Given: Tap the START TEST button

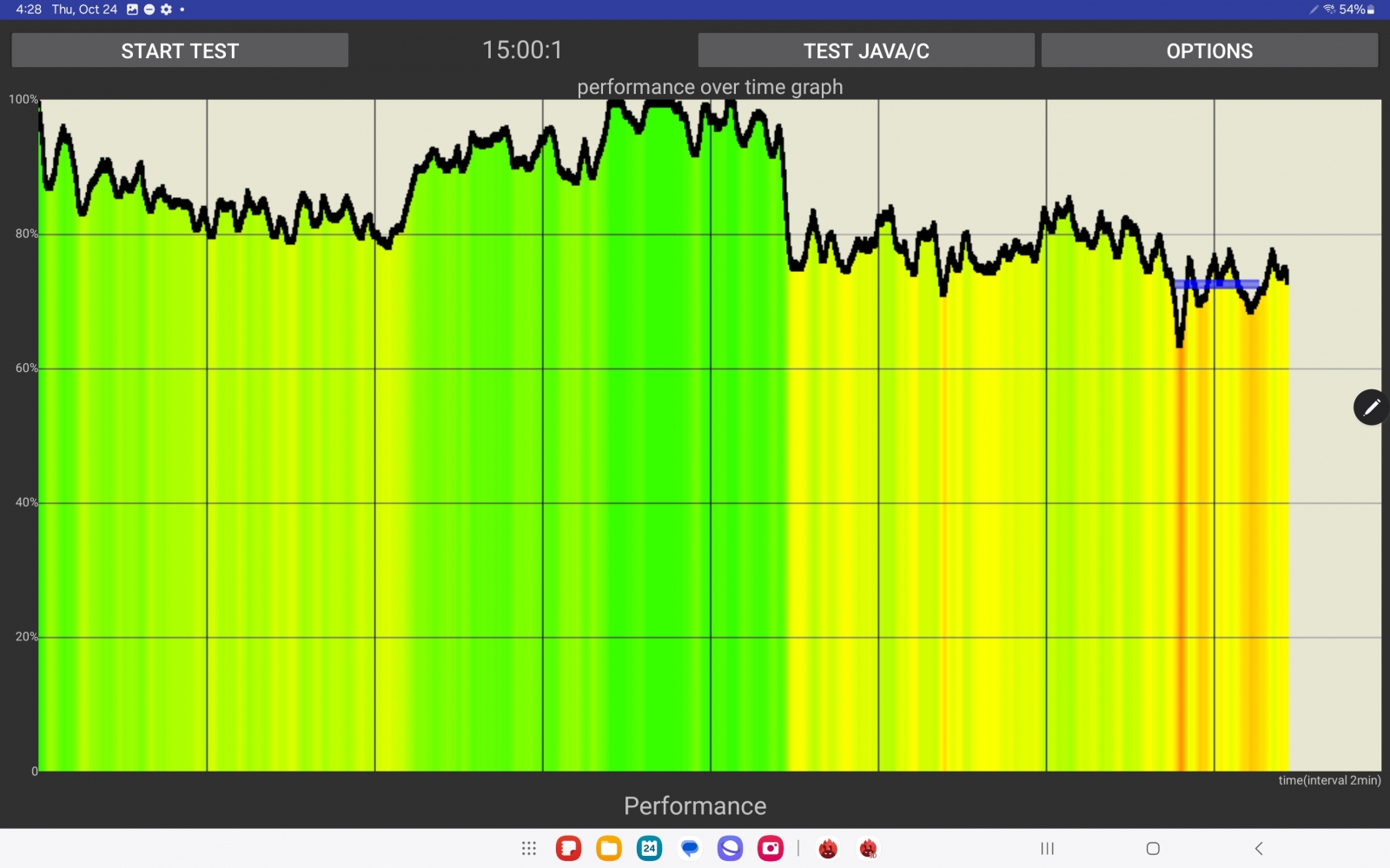Looking at the screenshot, I should pos(180,50).
